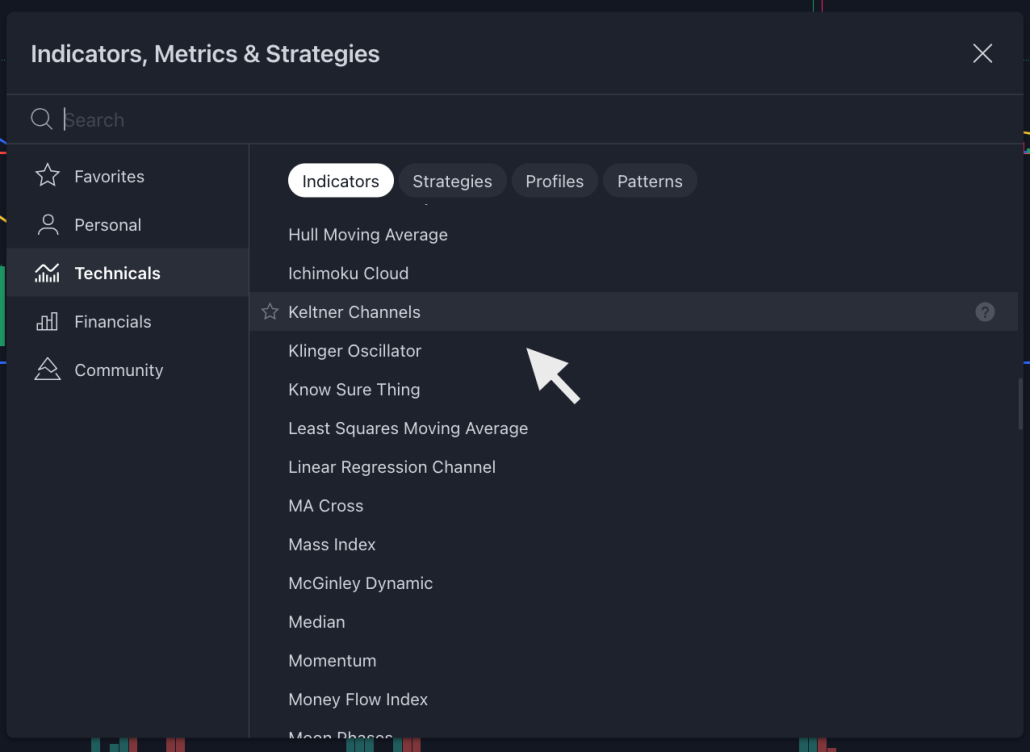
Task: Add Linear Regression Channel indicator
Action: tap(633, 467)
